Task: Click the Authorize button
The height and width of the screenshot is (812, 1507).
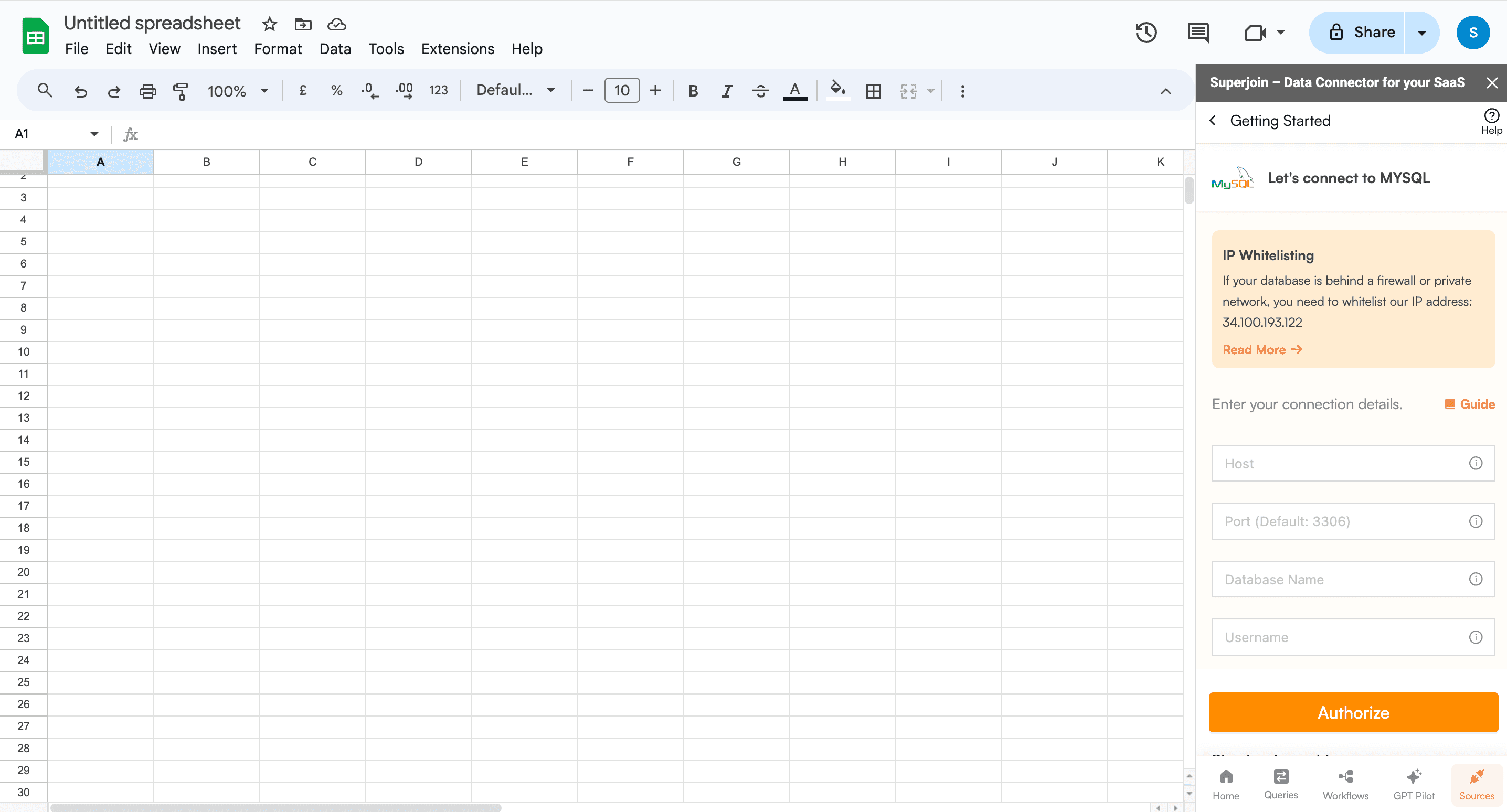Action: (1353, 712)
